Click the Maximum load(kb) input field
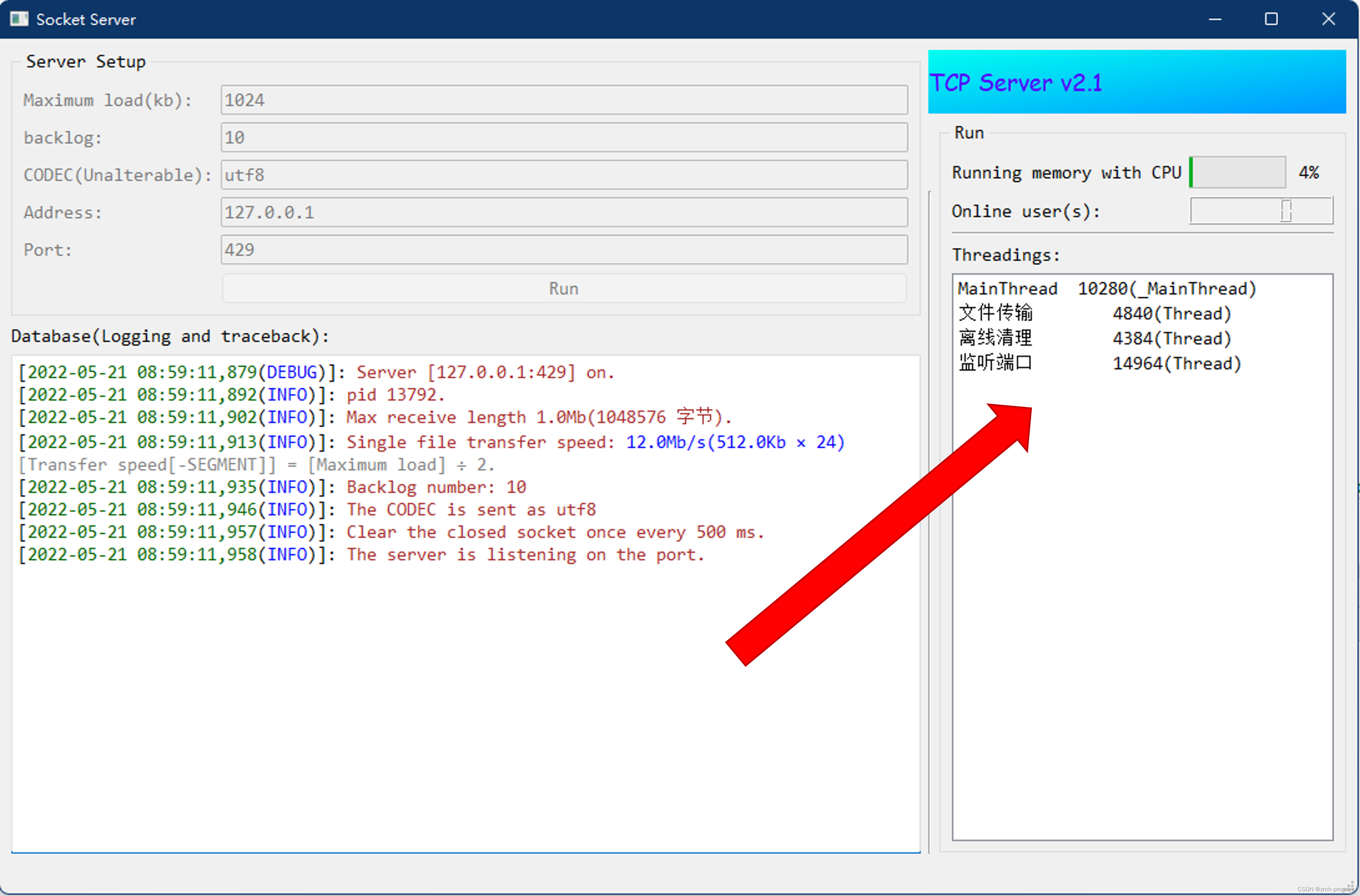Viewport: 1360px width, 896px height. click(564, 100)
